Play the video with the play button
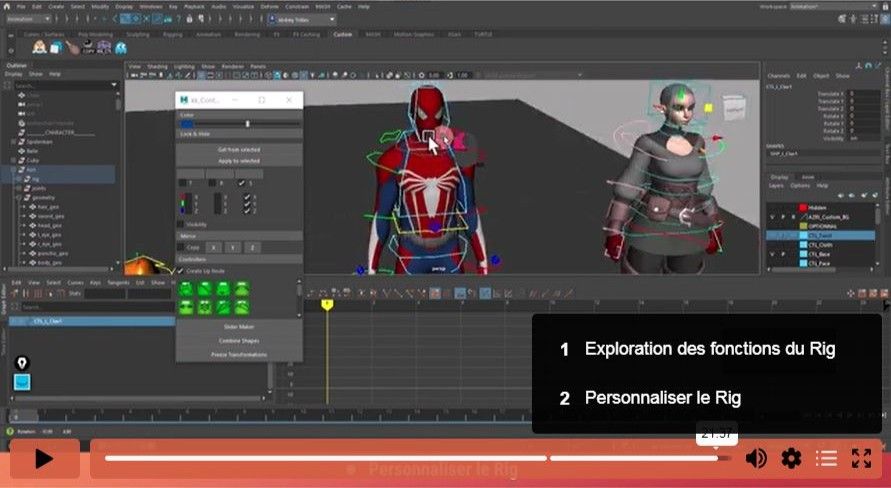This screenshot has height=488, width=891. pyautogui.click(x=44, y=458)
